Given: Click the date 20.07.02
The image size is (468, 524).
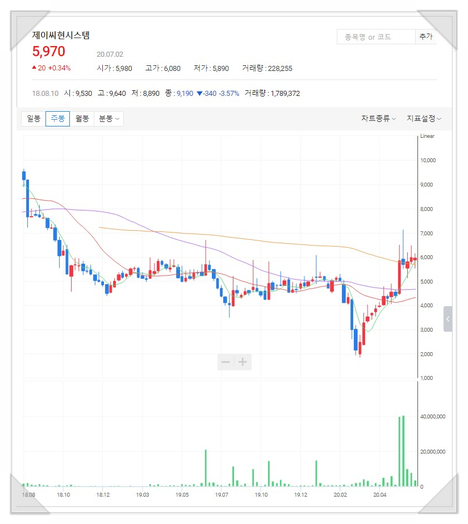Looking at the screenshot, I should (x=110, y=54).
